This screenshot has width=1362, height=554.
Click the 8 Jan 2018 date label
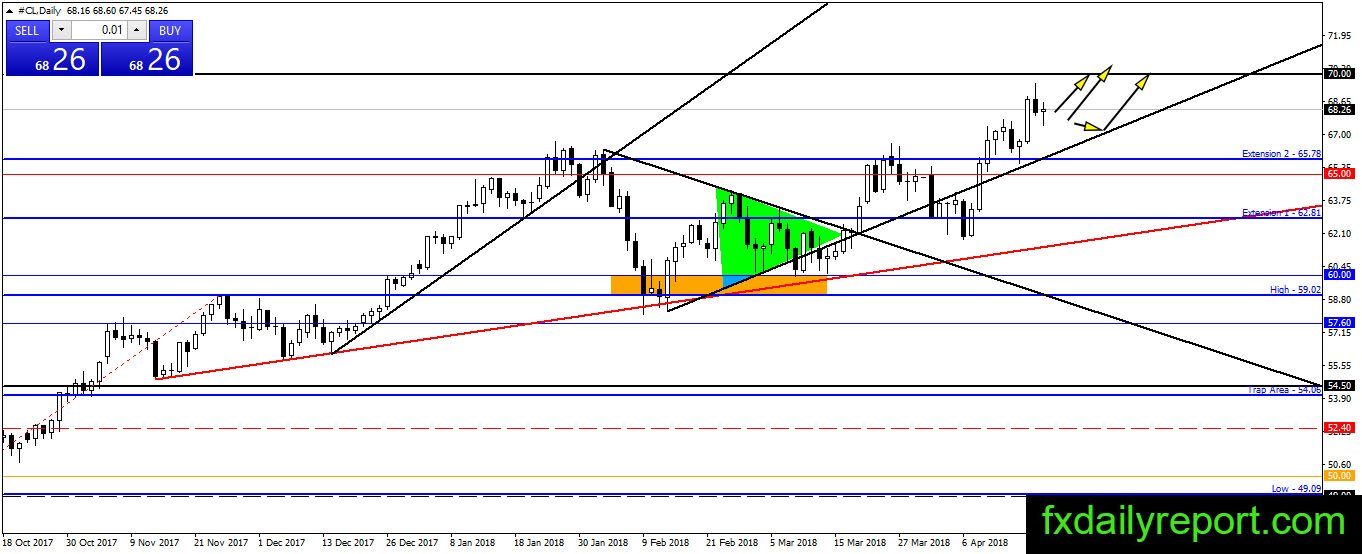[473, 543]
